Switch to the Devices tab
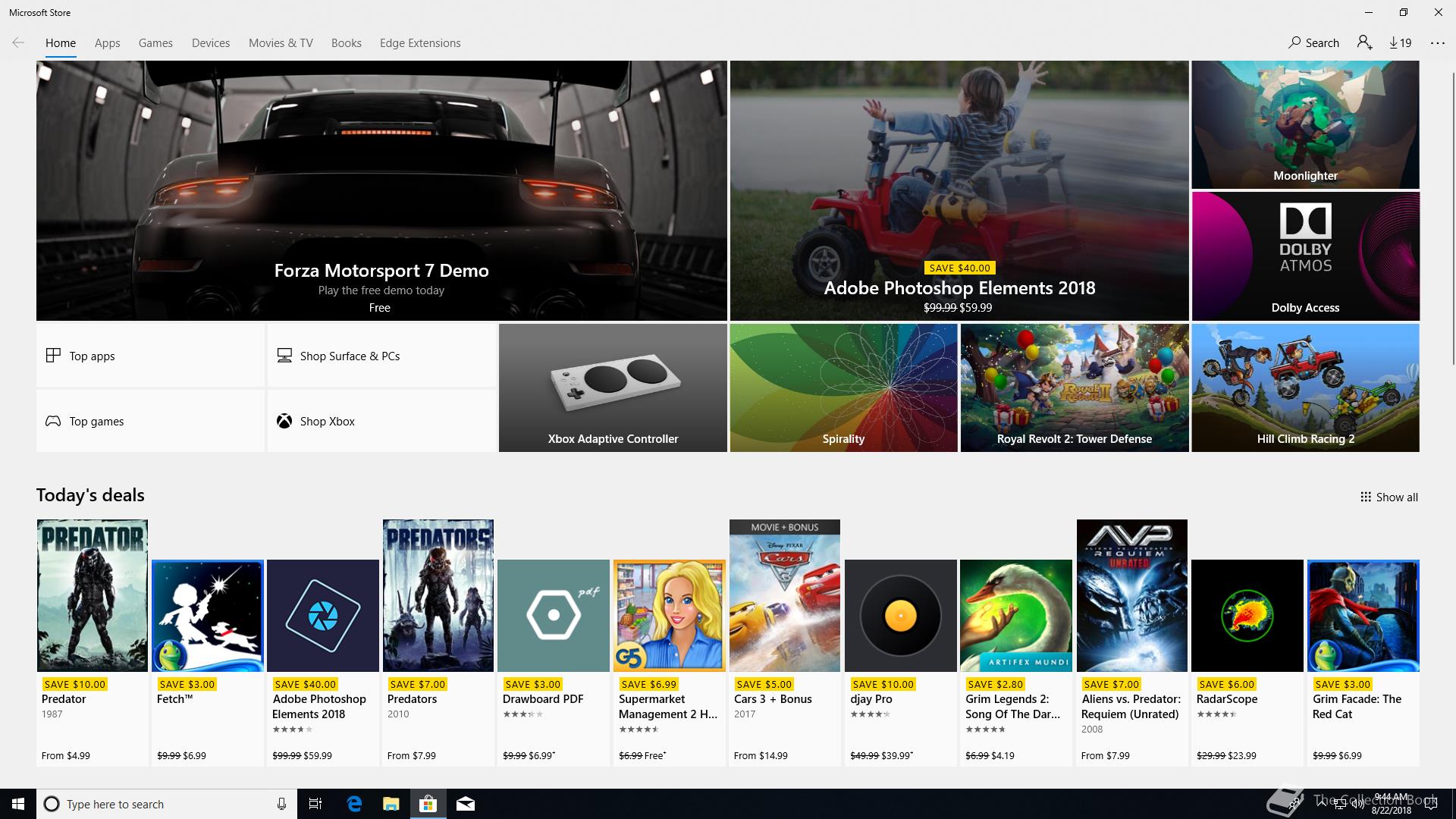 point(211,43)
